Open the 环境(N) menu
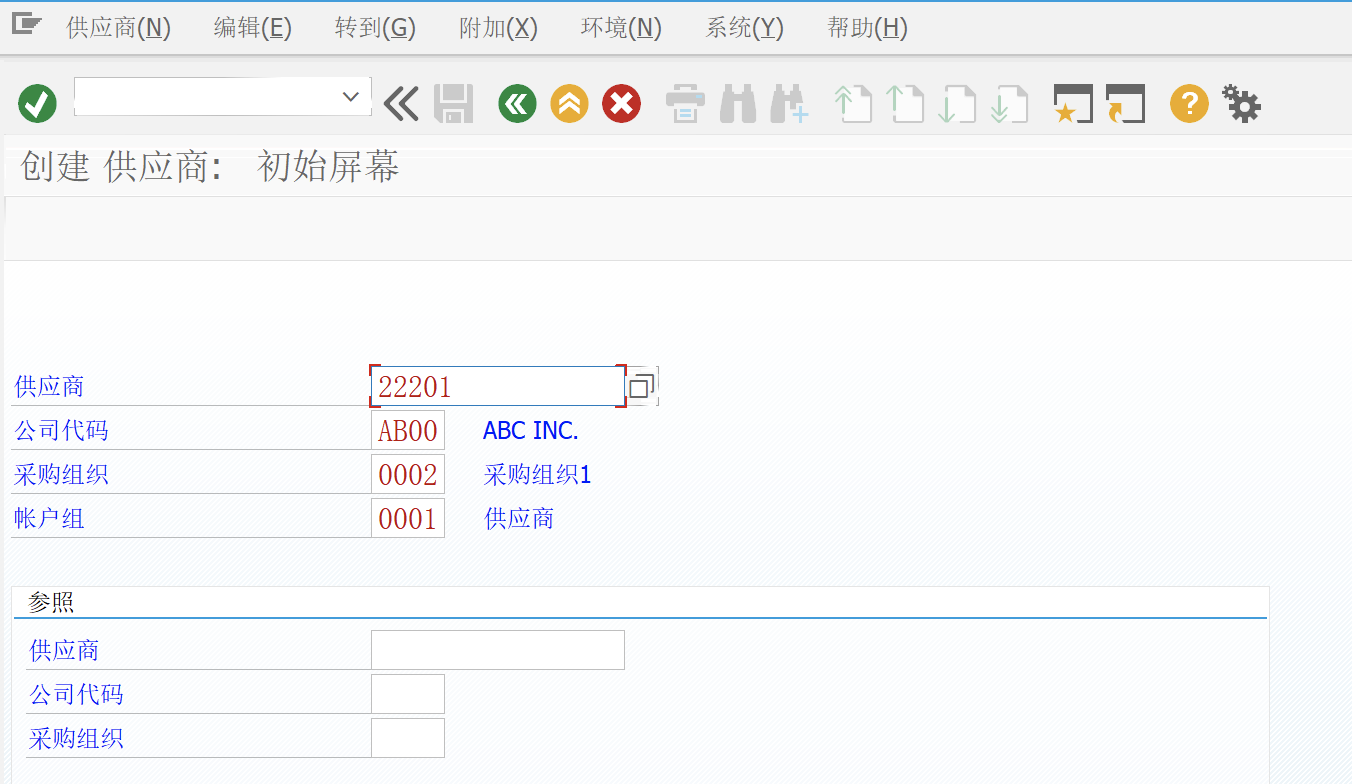Image resolution: width=1352 pixels, height=784 pixels. [621, 28]
